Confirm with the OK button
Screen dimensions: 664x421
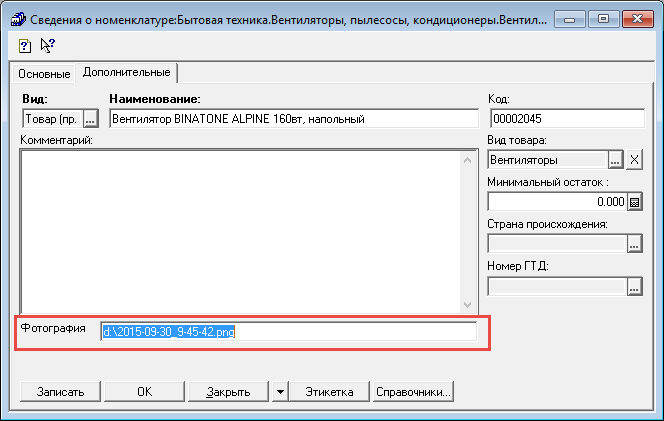(x=144, y=391)
